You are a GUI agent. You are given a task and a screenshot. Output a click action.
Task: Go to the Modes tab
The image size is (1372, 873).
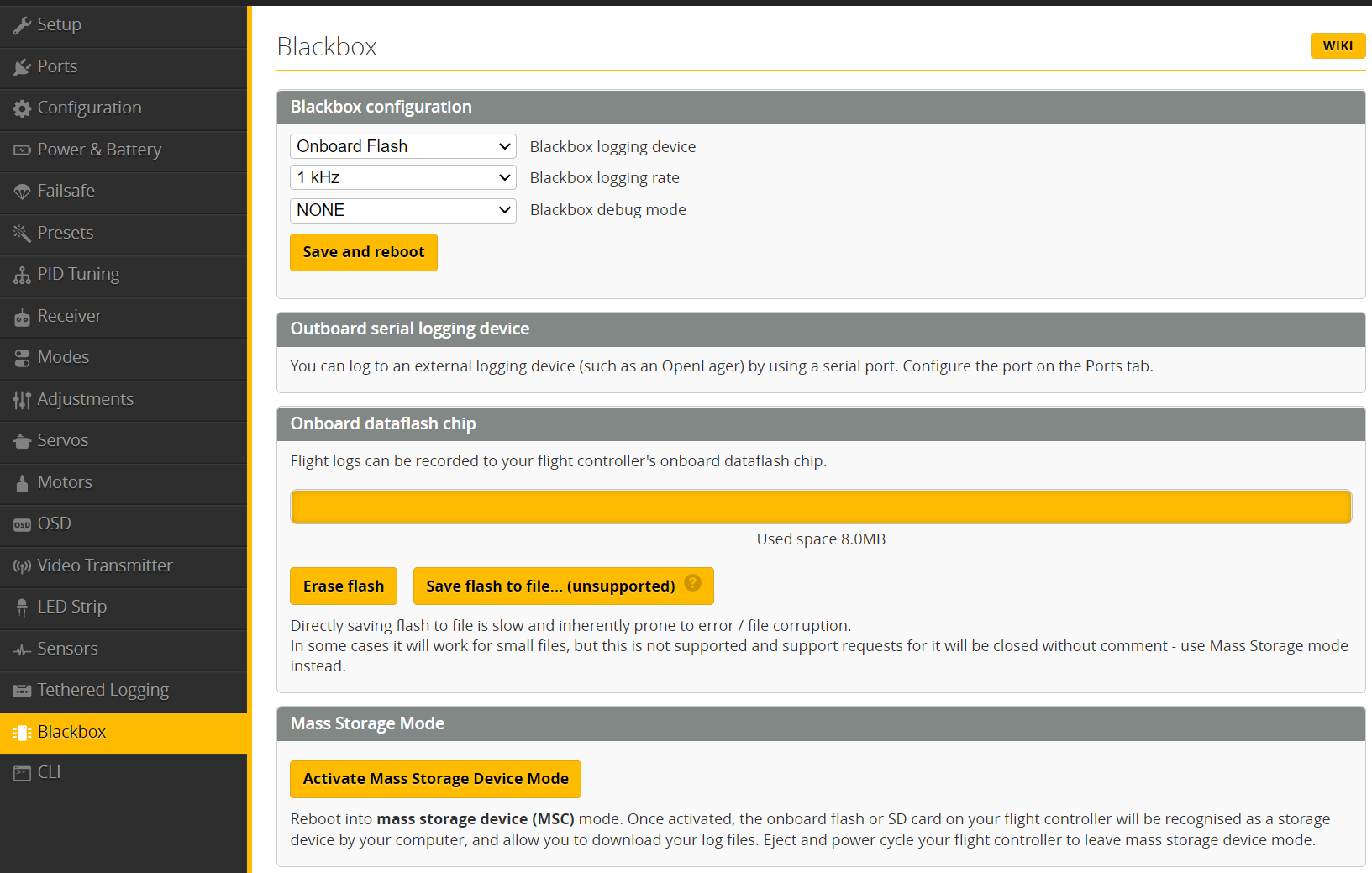pyautogui.click(x=63, y=358)
